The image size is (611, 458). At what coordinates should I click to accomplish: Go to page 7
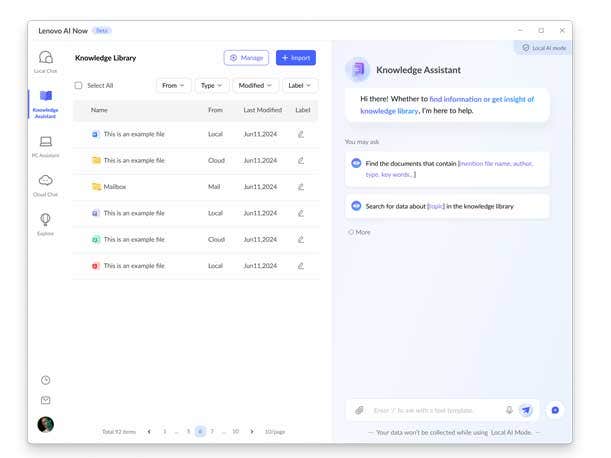[x=212, y=431]
